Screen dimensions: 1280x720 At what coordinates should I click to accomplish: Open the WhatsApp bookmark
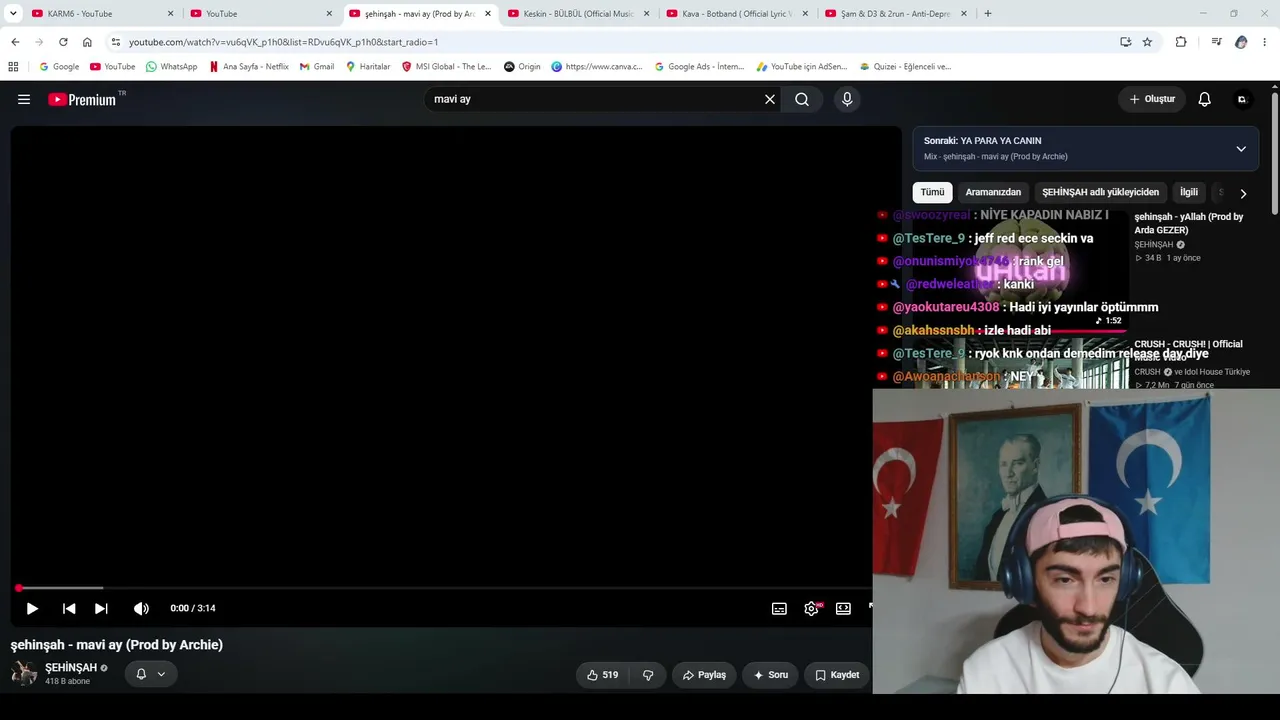tap(171, 67)
